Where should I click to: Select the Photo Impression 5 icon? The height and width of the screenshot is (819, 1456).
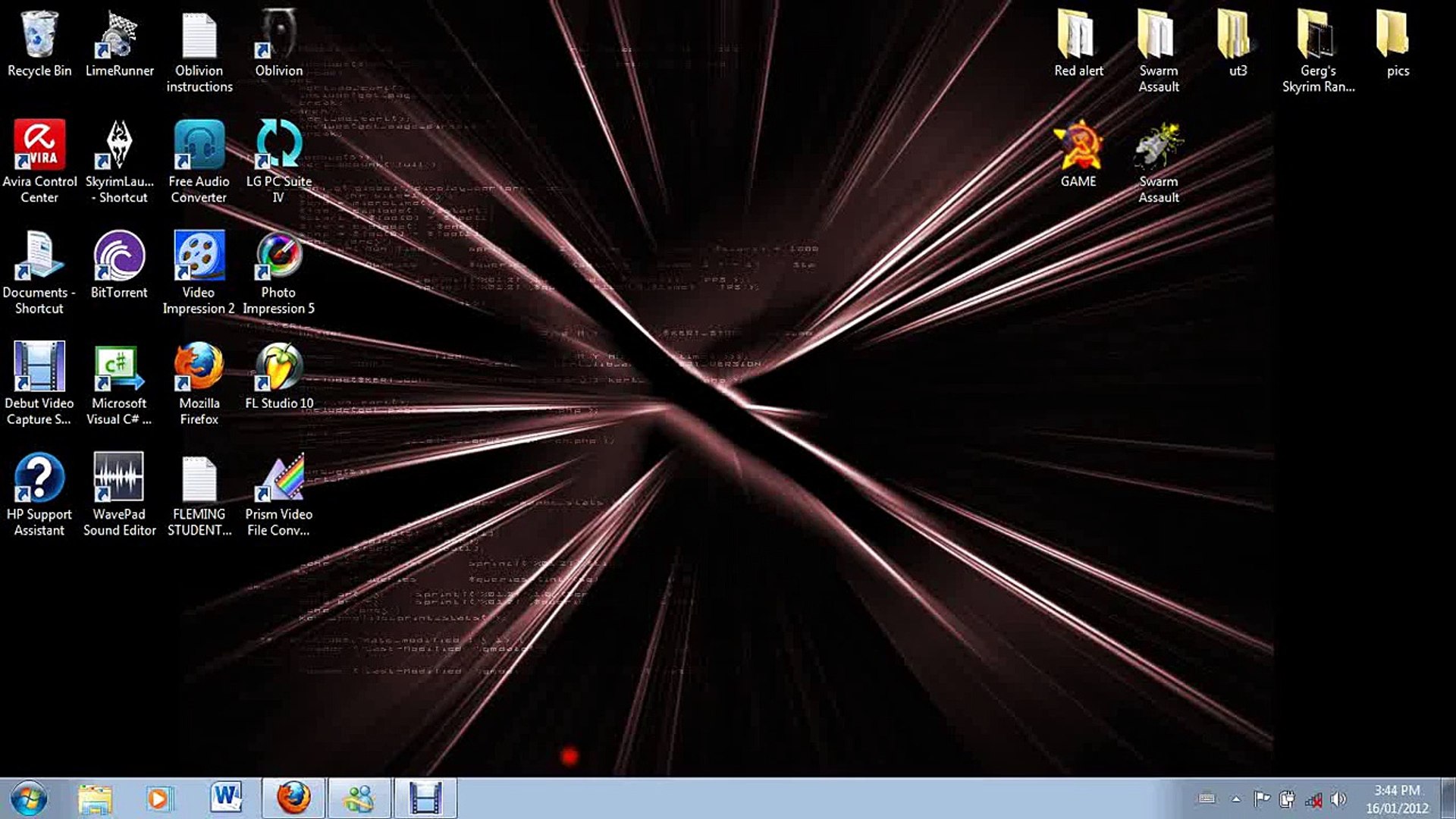279,256
